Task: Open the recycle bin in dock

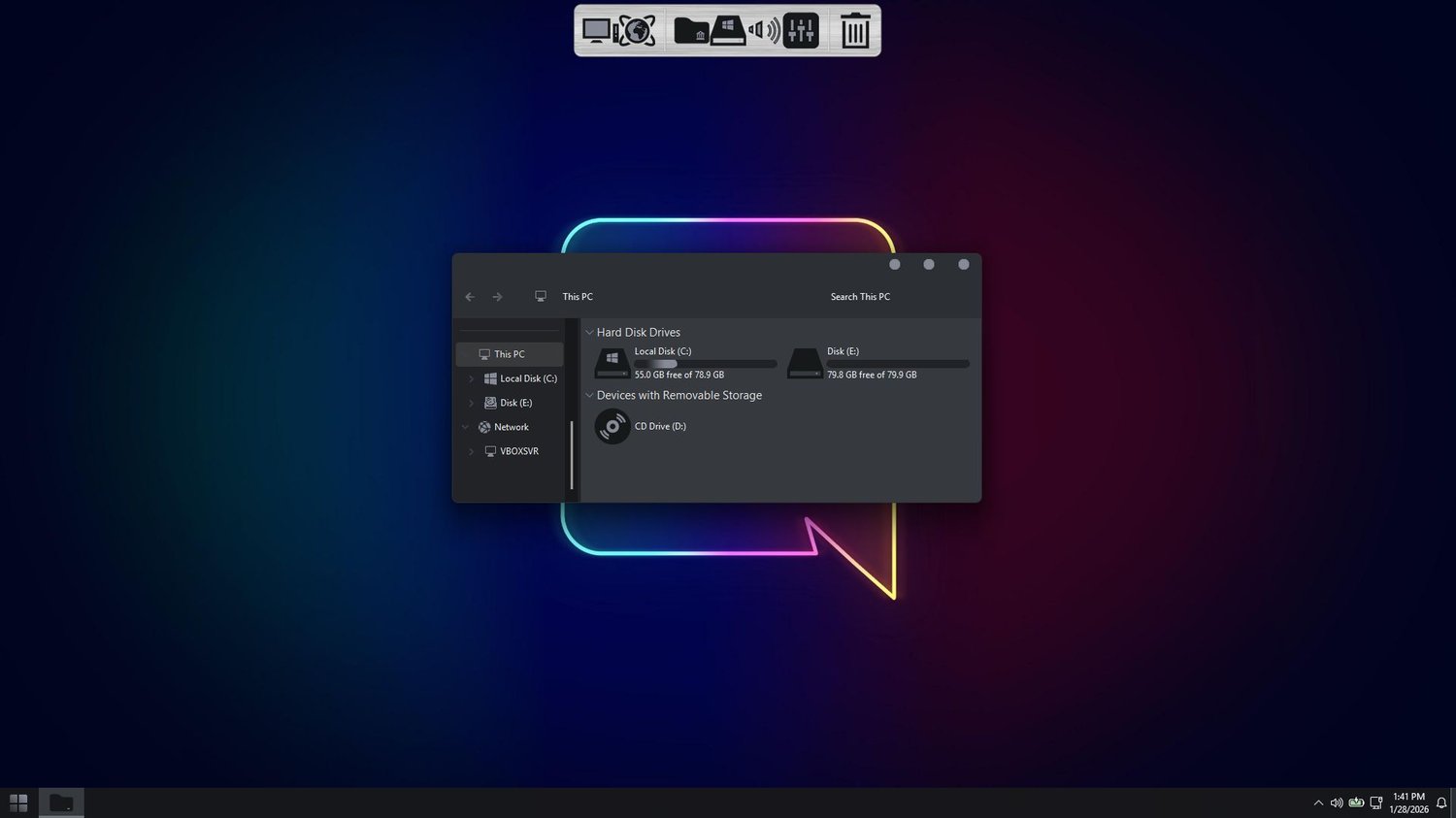Action: click(855, 30)
